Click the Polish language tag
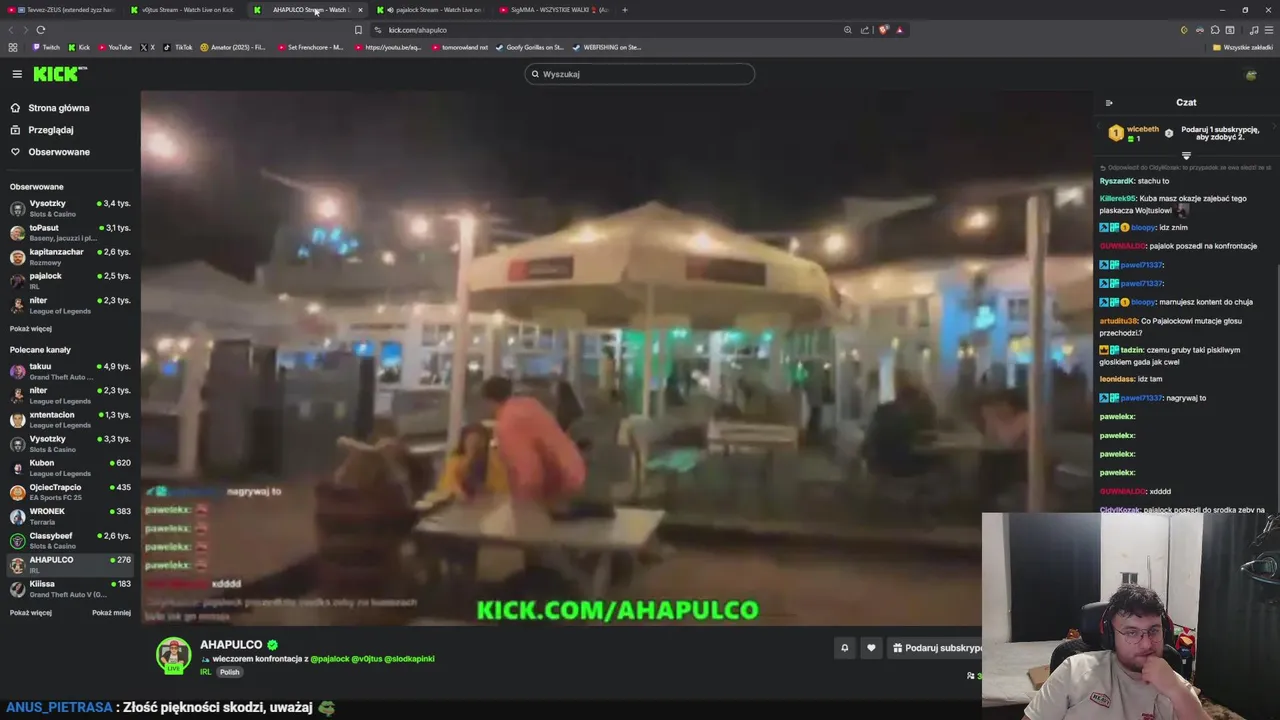Screen dimensions: 1280x720 click(230, 672)
